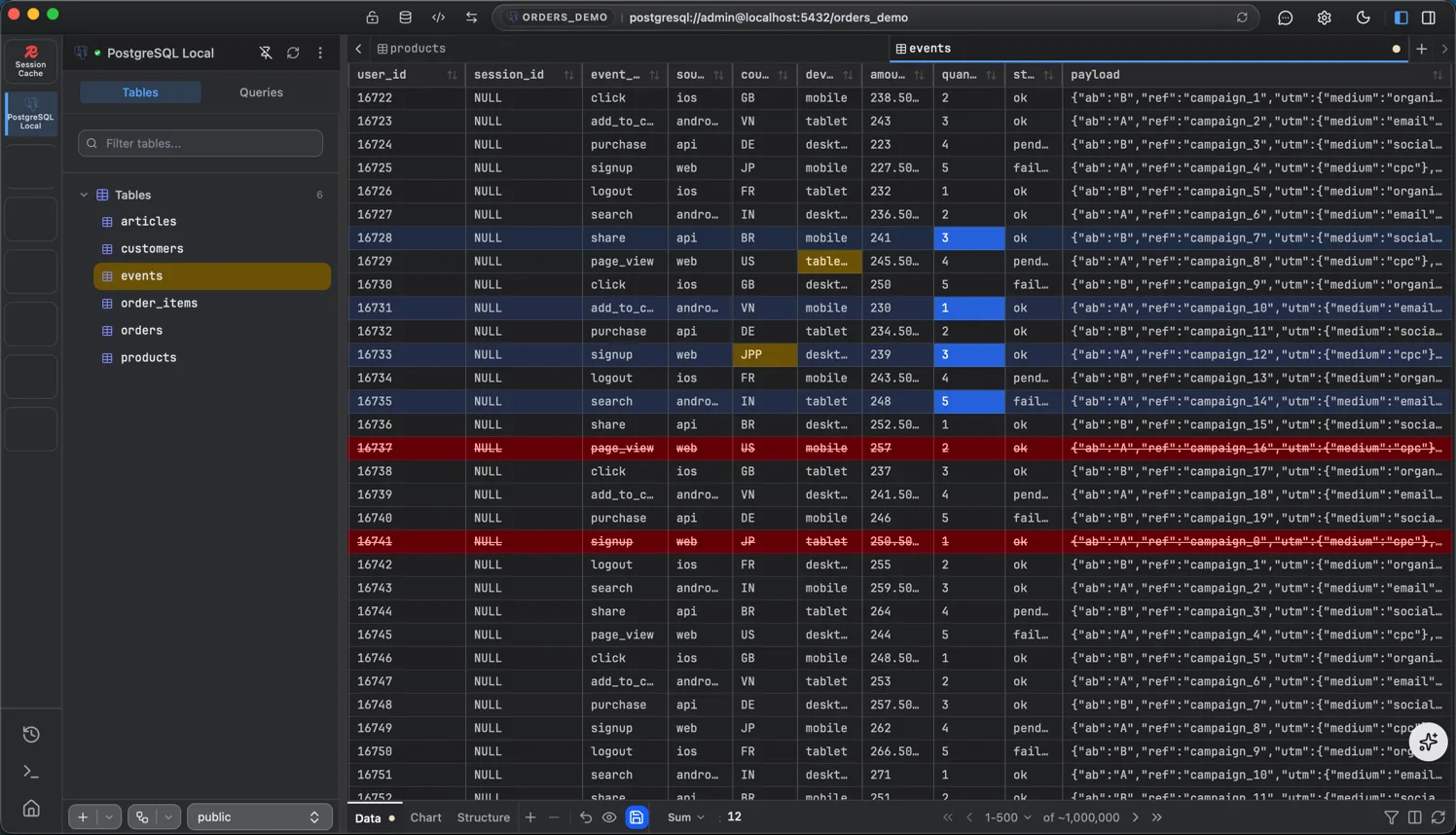The image size is (1456, 835).
Task: Open the Sum aggregate dropdown
Action: click(x=686, y=817)
